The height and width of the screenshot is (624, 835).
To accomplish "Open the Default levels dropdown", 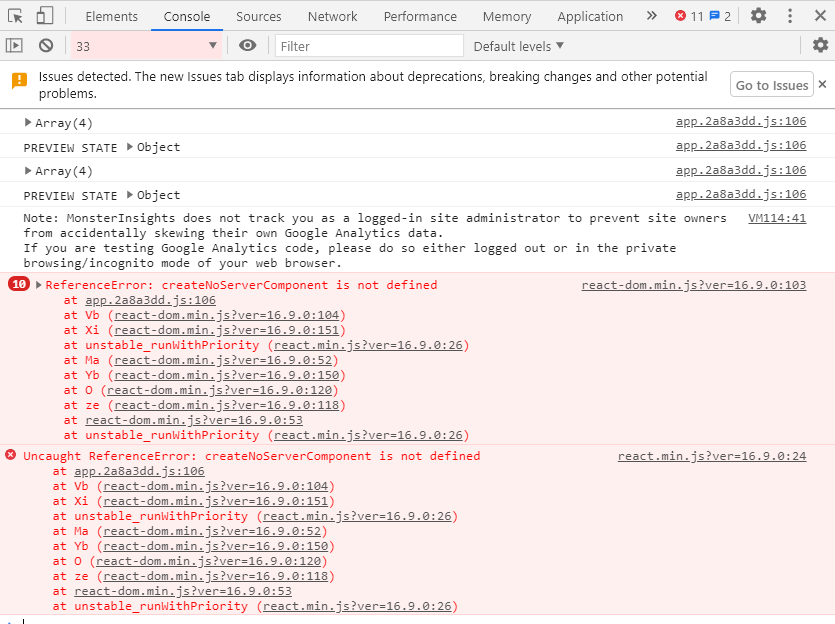I will (x=518, y=46).
